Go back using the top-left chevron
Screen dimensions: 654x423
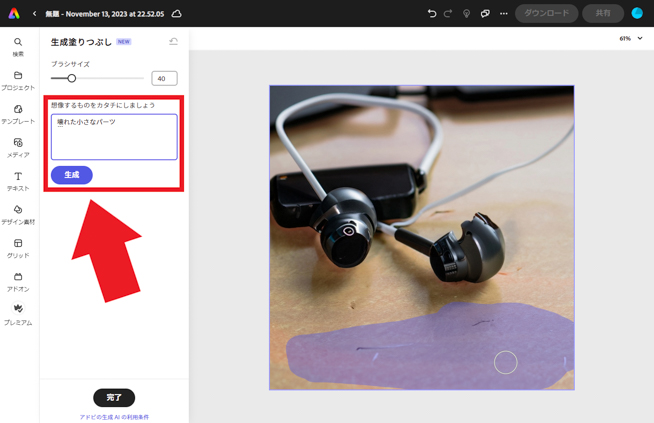pos(34,14)
